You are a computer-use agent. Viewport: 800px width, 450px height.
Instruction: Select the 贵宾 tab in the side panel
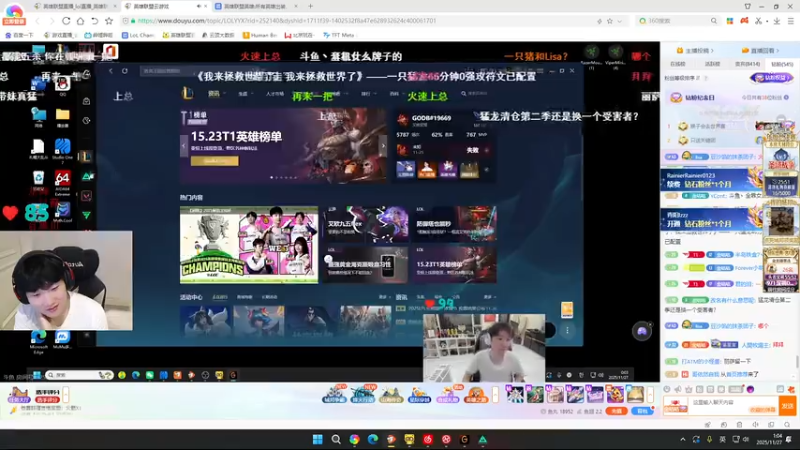coord(747,64)
